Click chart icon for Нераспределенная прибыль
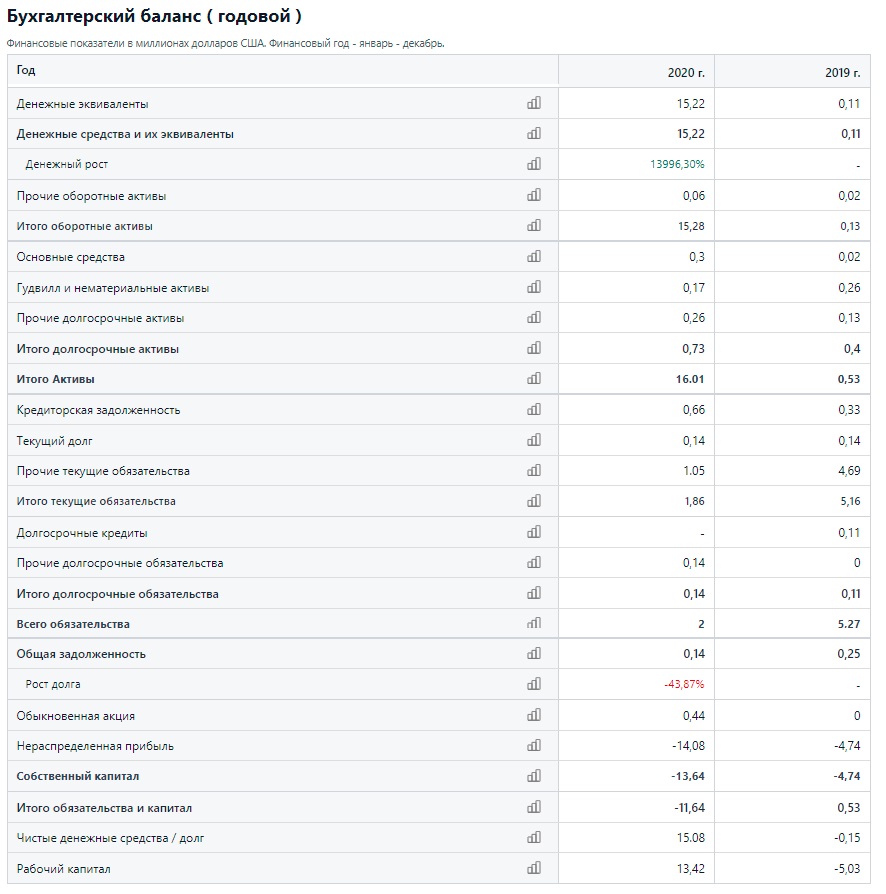 point(534,745)
